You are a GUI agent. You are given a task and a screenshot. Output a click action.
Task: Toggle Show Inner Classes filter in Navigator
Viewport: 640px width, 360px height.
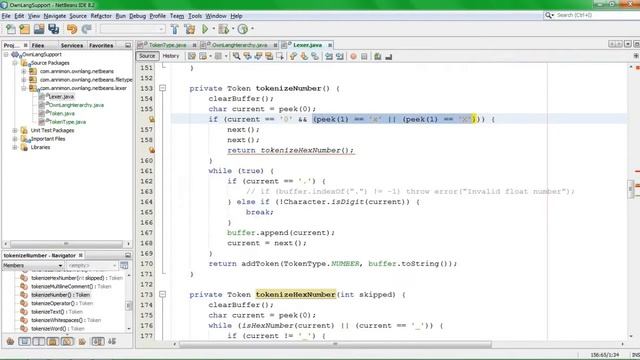[x=67, y=341]
